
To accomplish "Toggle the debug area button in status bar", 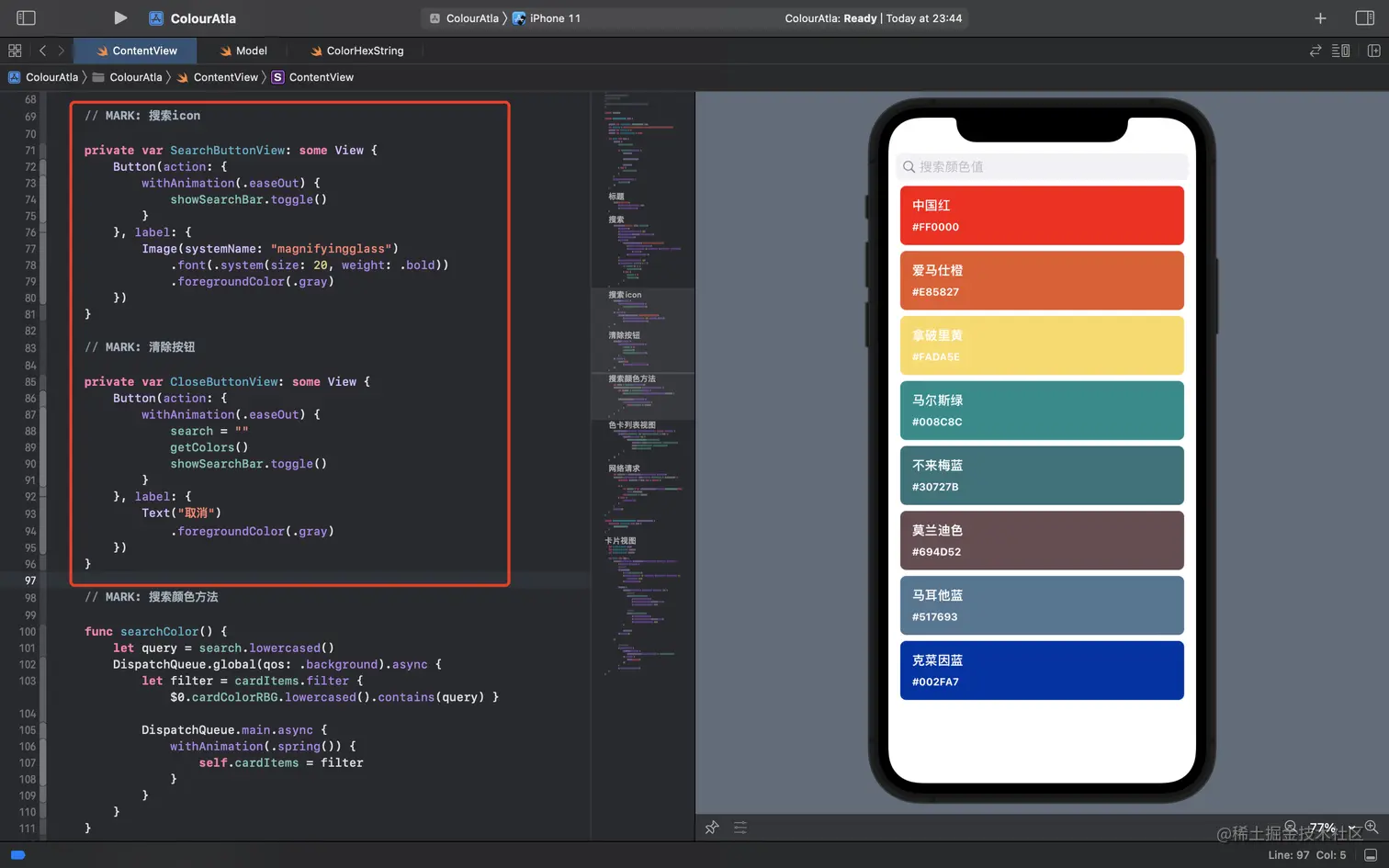I will (1371, 855).
